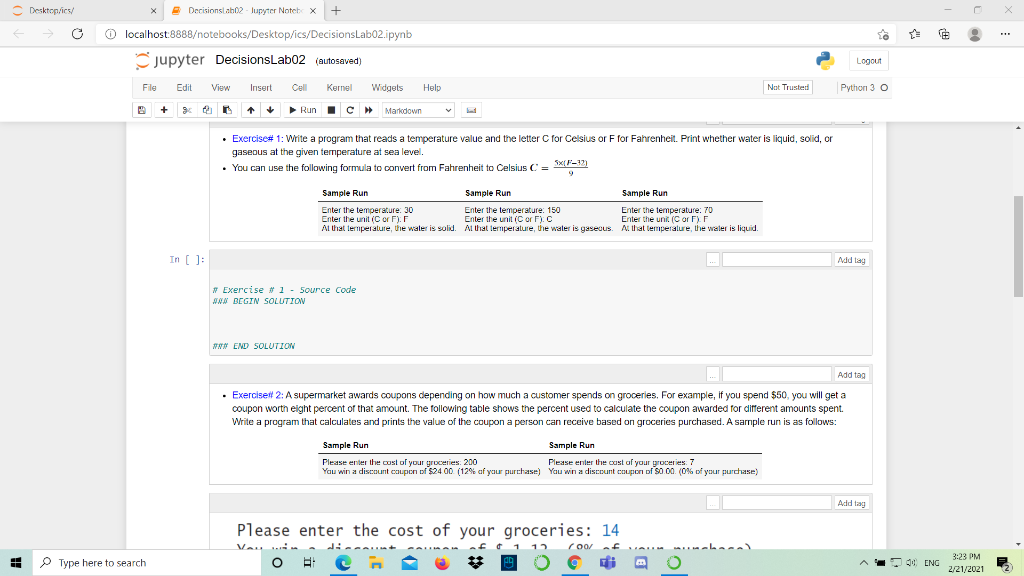Run the selected cell
The image size is (1024, 576).
coord(302,110)
